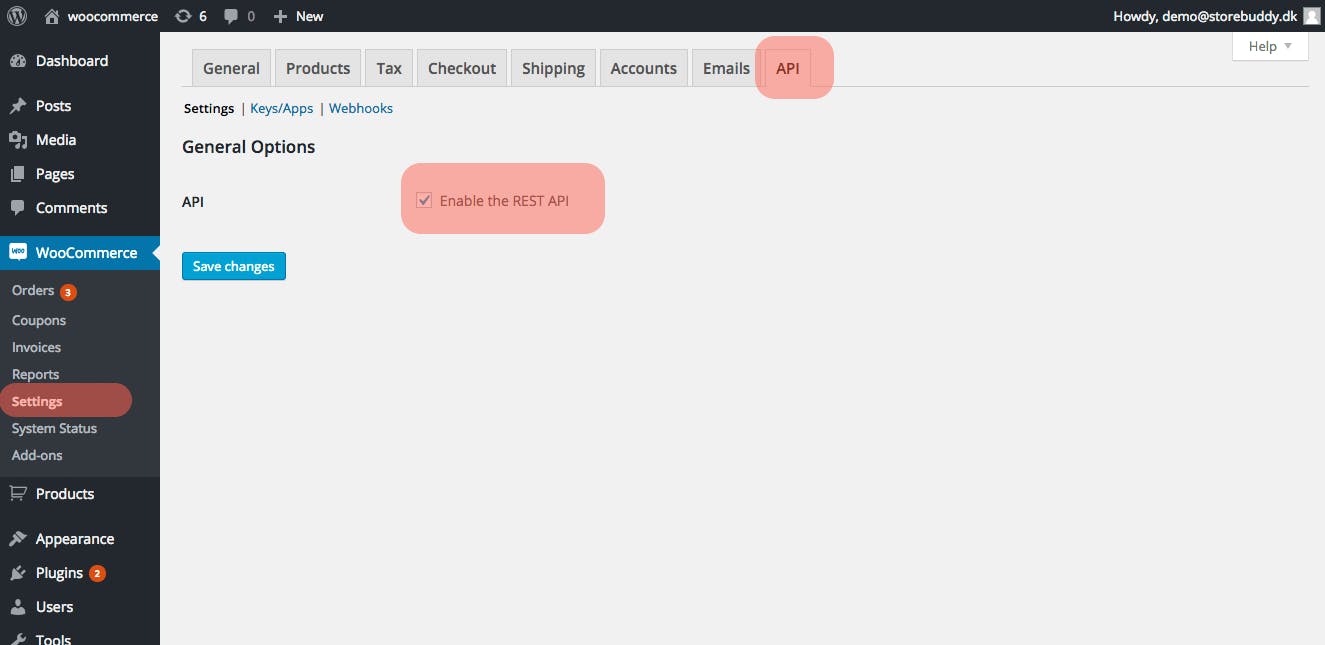Click the orange Orders count badge

pos(68,292)
